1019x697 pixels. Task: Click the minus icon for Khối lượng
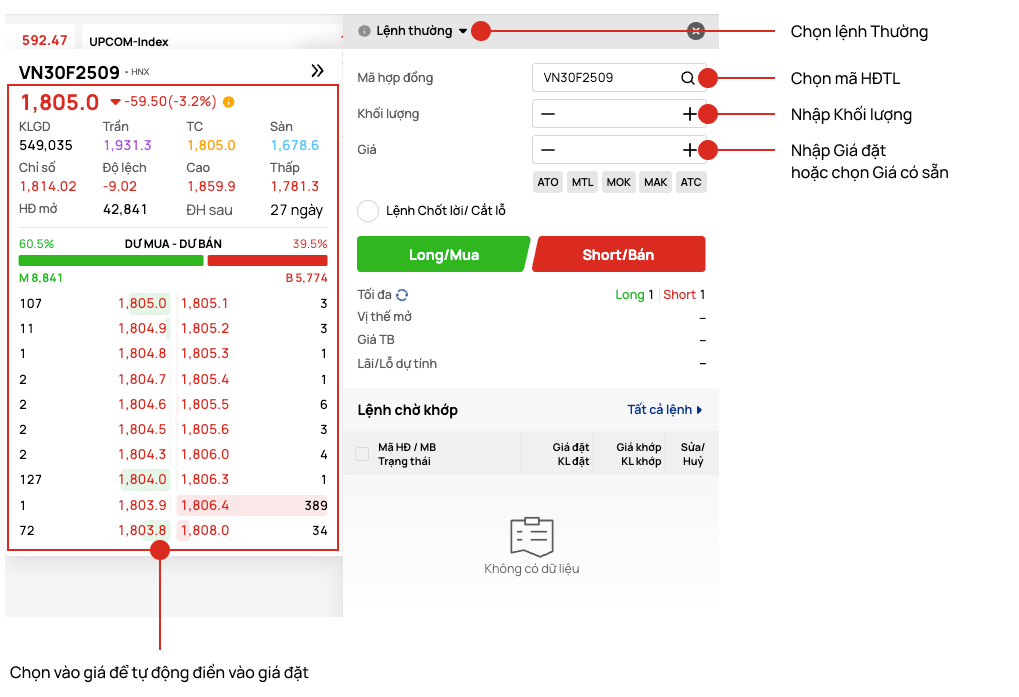click(548, 114)
